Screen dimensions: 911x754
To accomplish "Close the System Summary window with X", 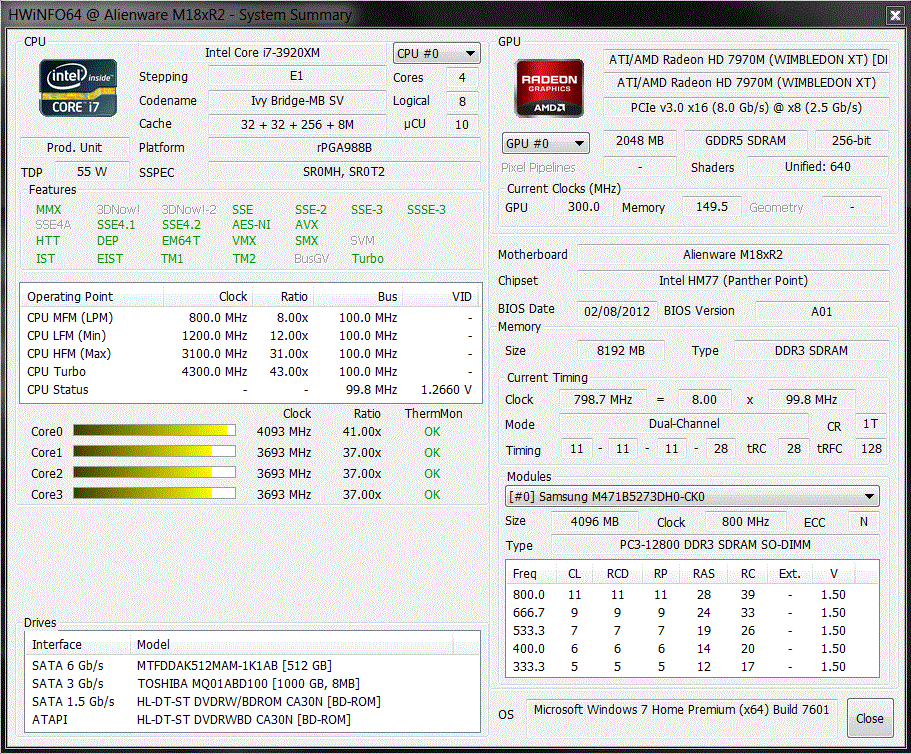I will coord(895,16).
